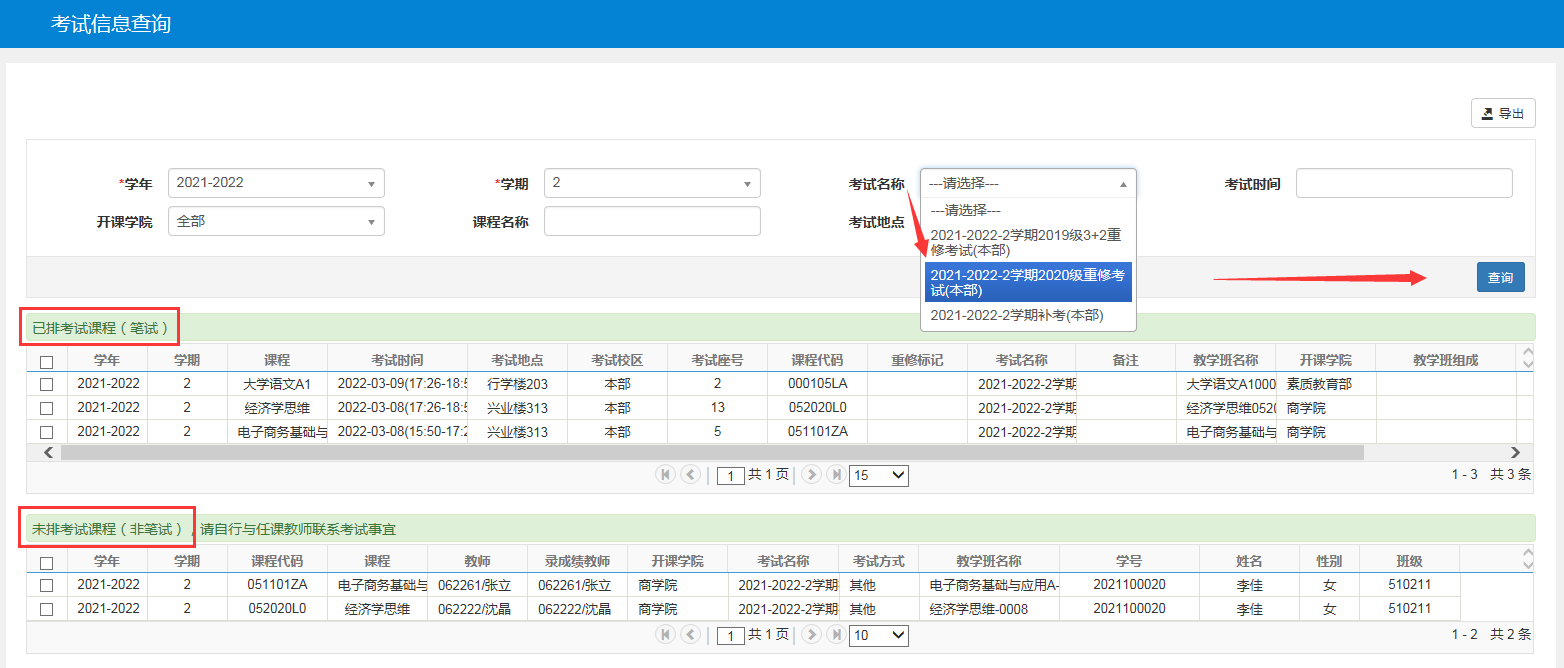Click the last-page icon in upper pager
This screenshot has width=1564, height=668.
click(836, 475)
